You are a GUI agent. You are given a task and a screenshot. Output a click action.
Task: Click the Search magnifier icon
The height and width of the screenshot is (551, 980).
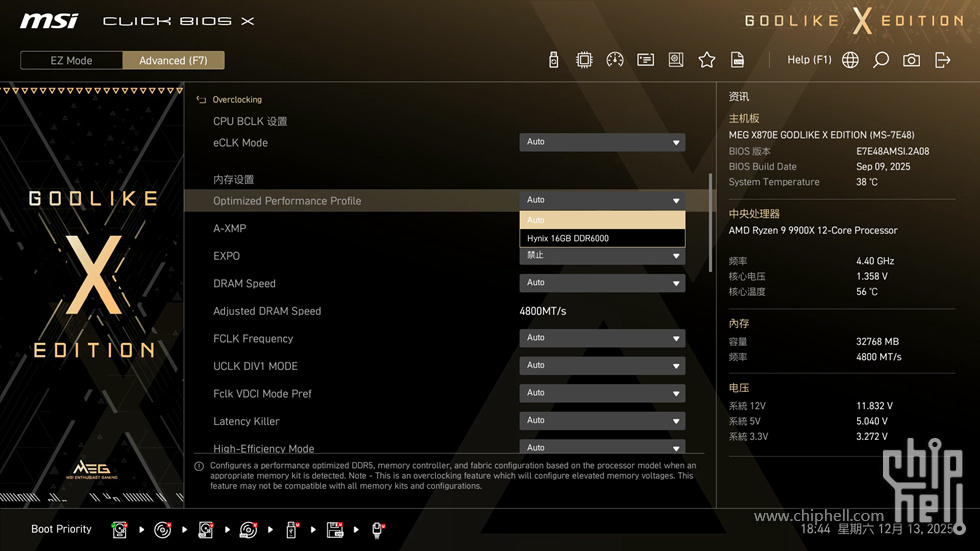tap(881, 60)
